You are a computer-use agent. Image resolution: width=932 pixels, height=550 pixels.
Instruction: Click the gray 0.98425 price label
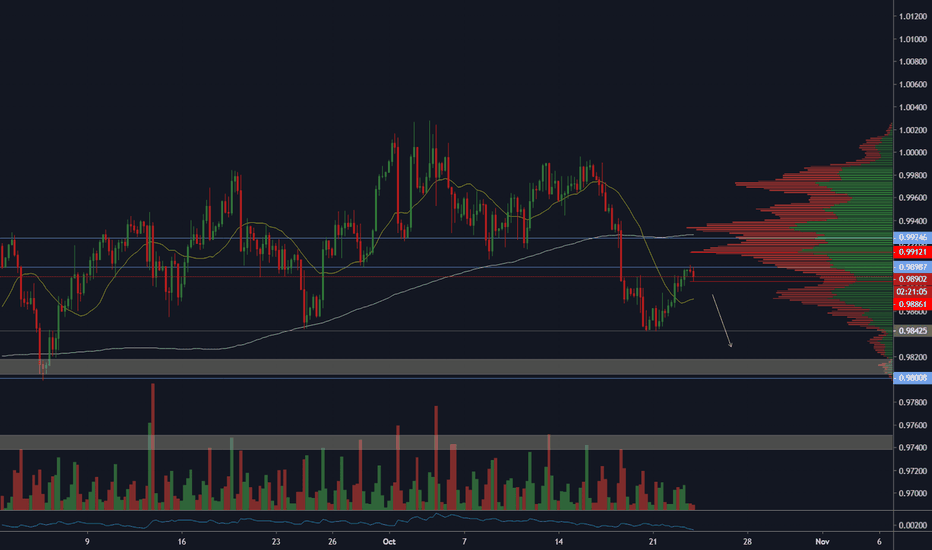pos(912,331)
